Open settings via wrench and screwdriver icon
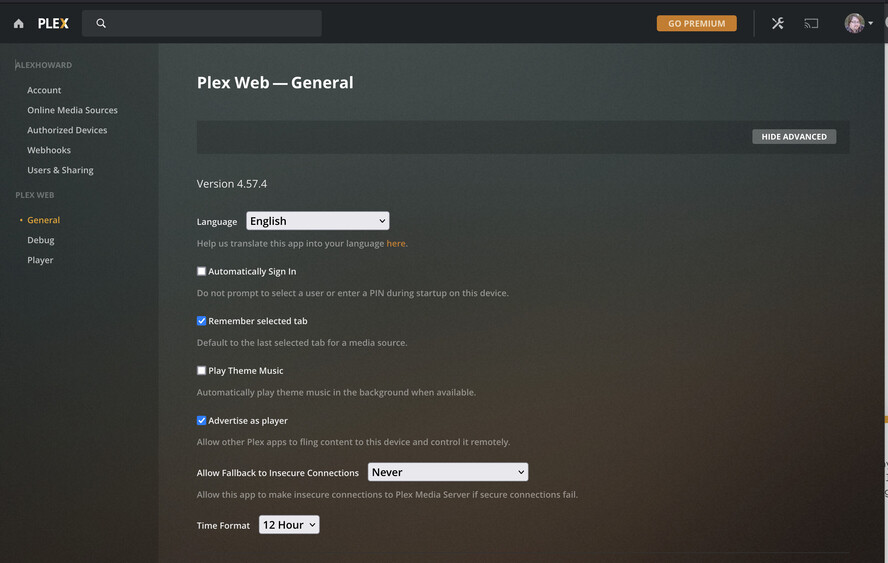This screenshot has height=563, width=888. tap(778, 23)
